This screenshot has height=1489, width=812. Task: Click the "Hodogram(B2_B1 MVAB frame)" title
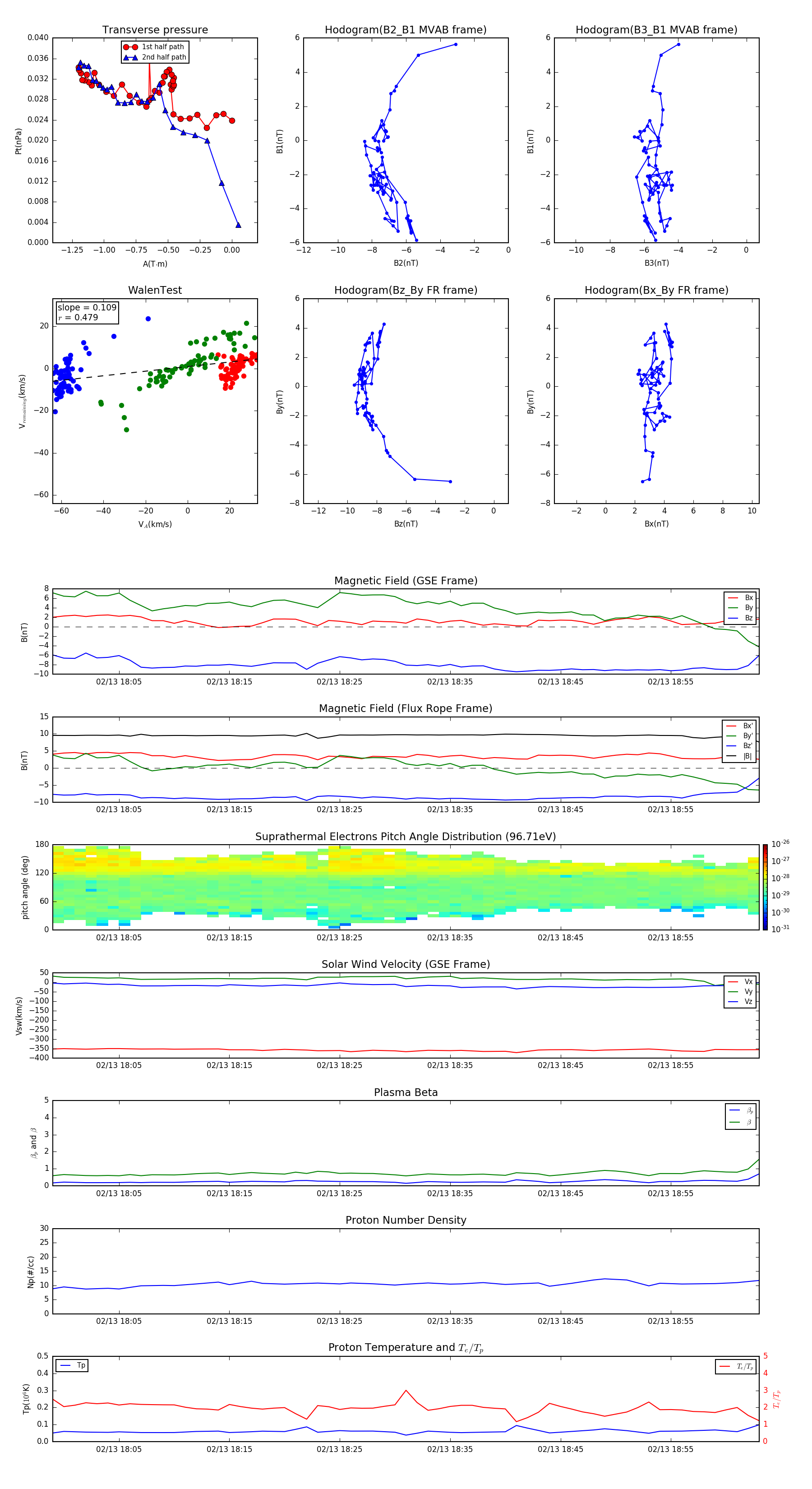pos(406,30)
